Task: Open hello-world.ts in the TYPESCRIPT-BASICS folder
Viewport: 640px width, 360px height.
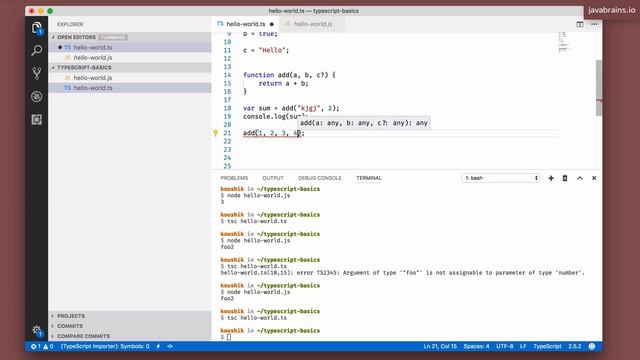Action: 130,88
